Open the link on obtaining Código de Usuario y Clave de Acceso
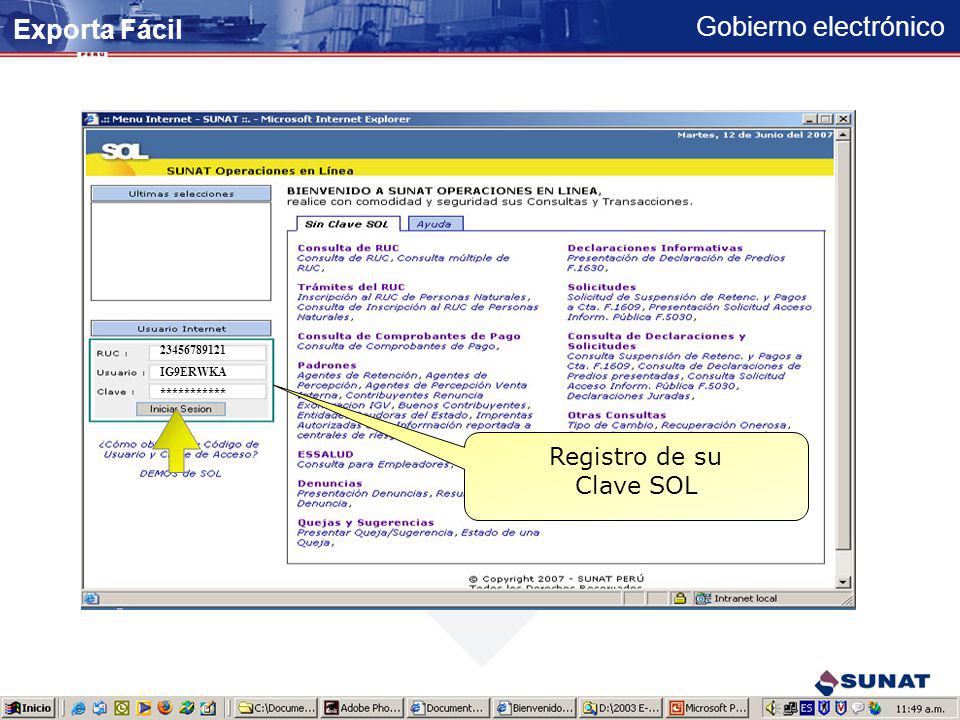960x720 pixels. [x=181, y=449]
